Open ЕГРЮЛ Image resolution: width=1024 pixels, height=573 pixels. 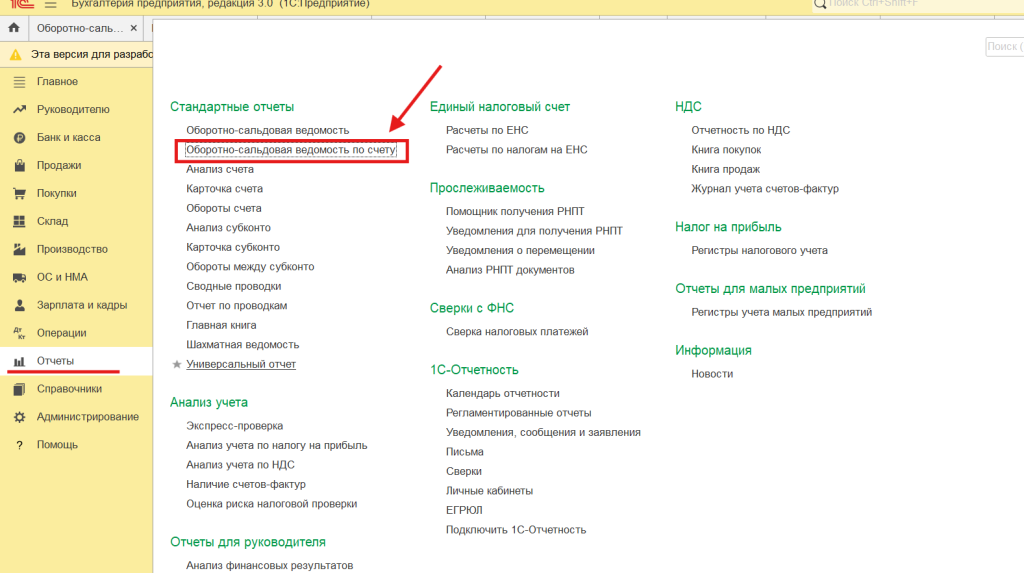coord(464,510)
